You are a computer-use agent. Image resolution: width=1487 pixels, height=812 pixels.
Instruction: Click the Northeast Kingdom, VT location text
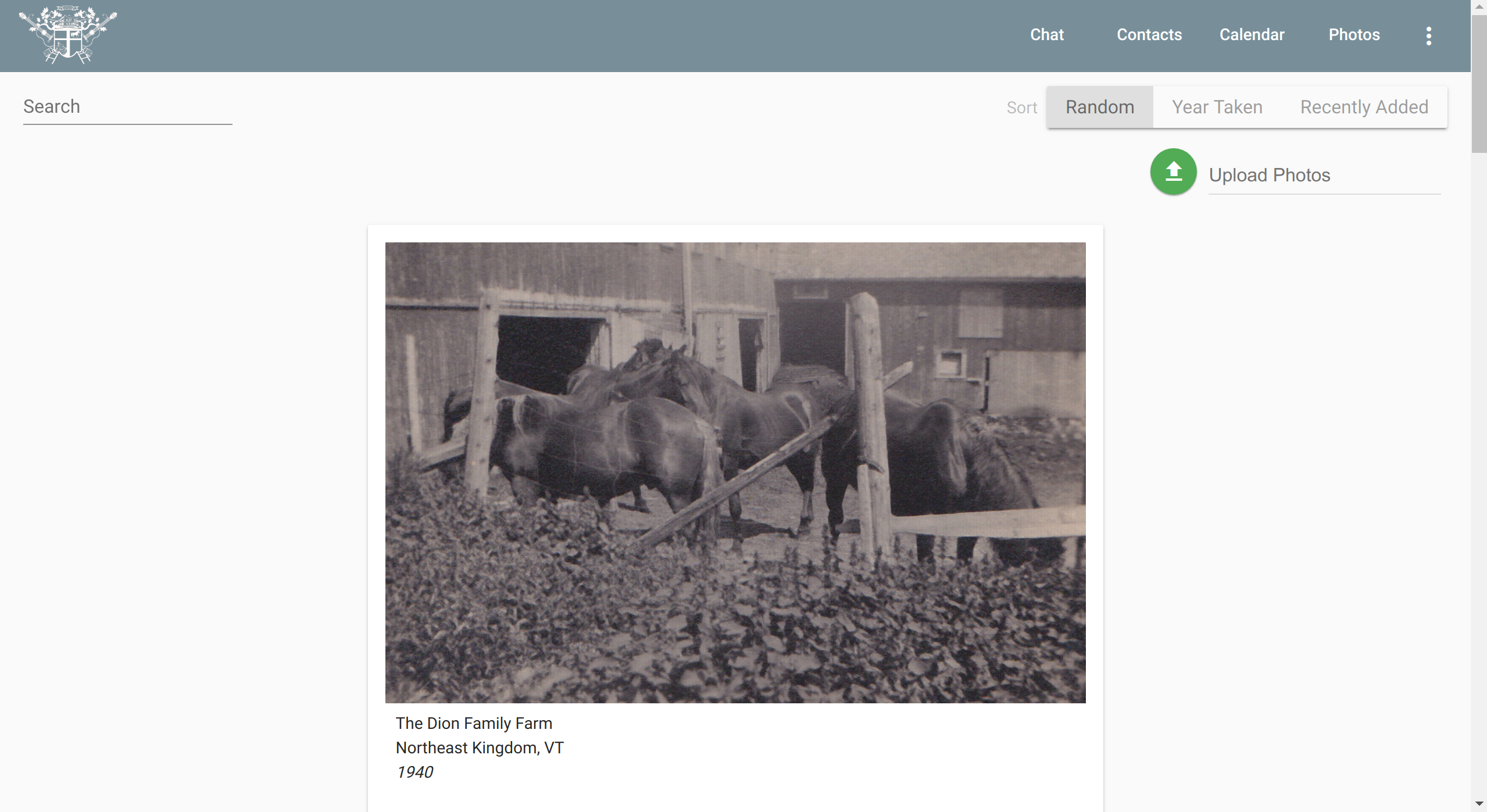[480, 747]
